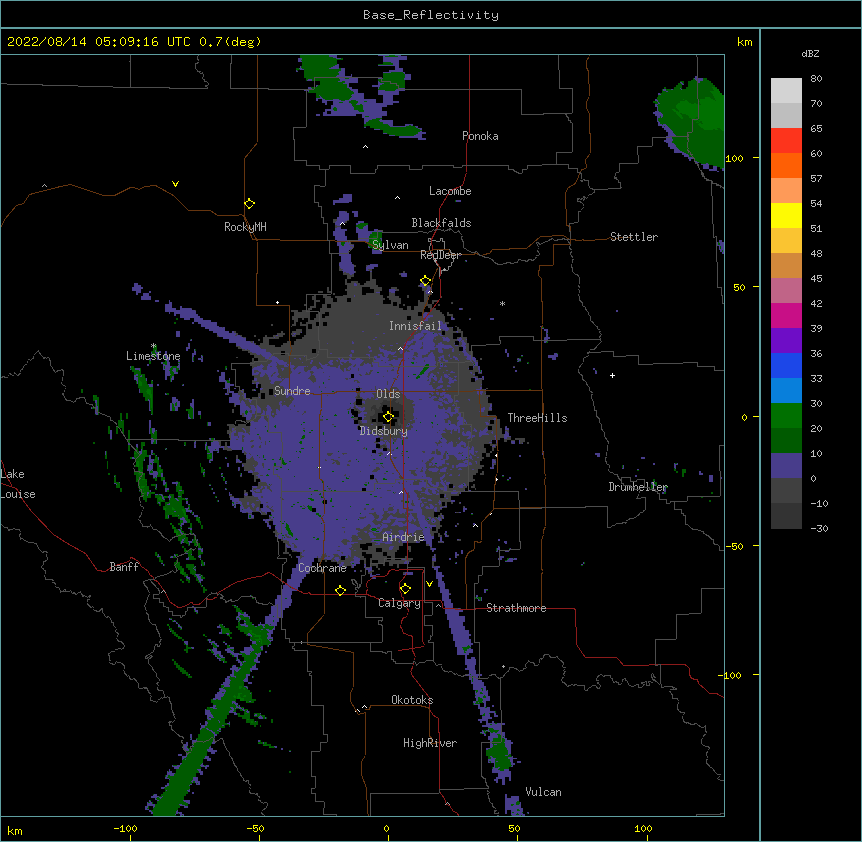Click the Vulcan label
The width and height of the screenshot is (862, 842).
pyautogui.click(x=543, y=792)
